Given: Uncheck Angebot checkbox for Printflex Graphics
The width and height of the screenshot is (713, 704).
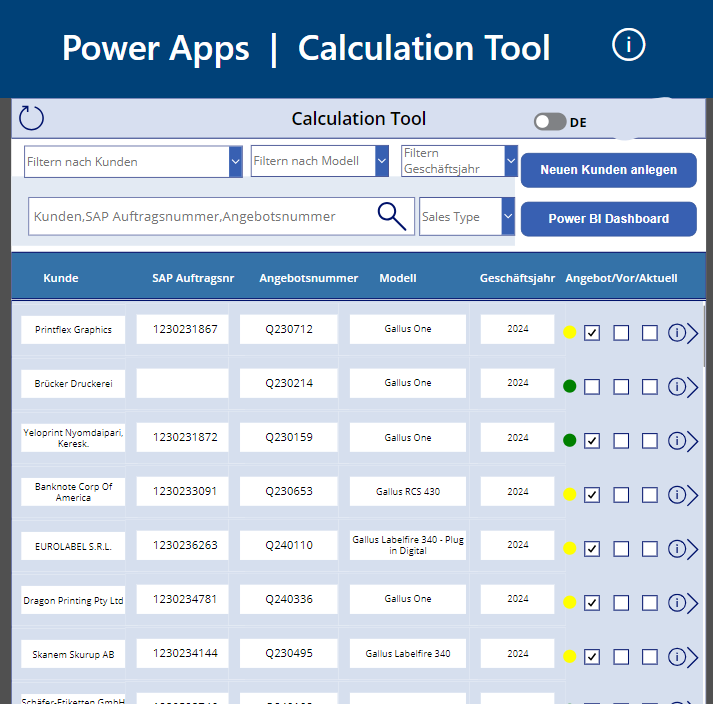Looking at the screenshot, I should (592, 333).
